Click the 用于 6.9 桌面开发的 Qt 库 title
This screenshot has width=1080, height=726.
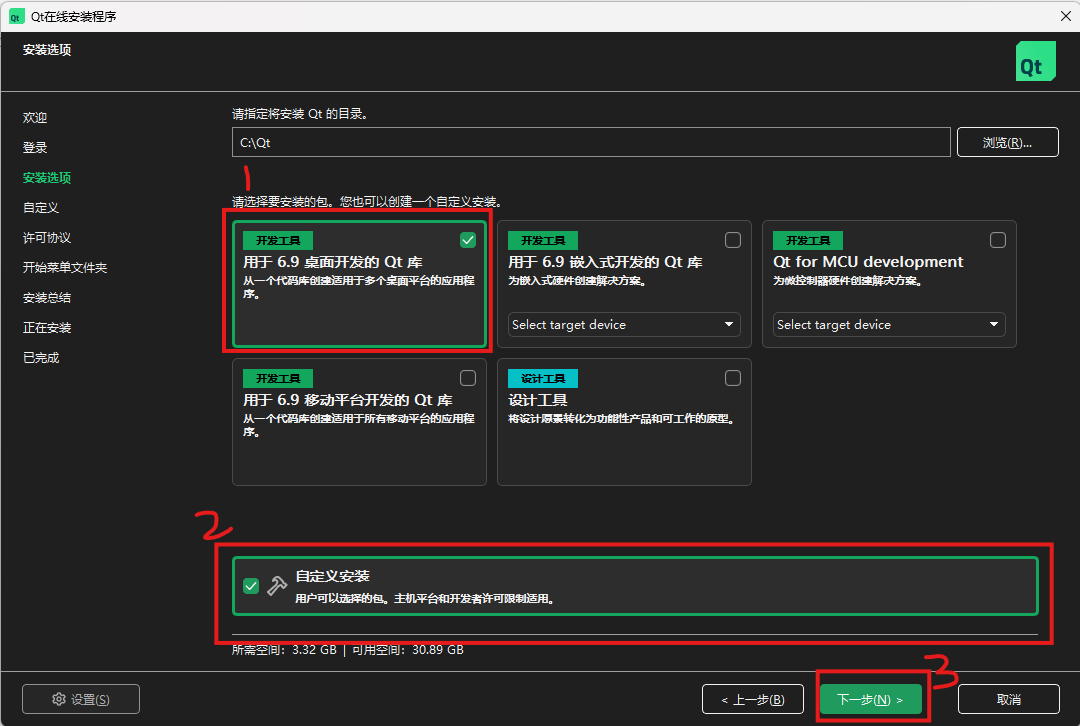[x=333, y=262]
